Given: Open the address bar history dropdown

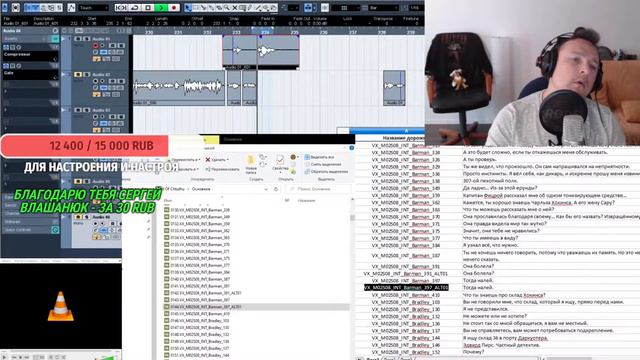Looking at the screenshot, I should (x=266, y=189).
